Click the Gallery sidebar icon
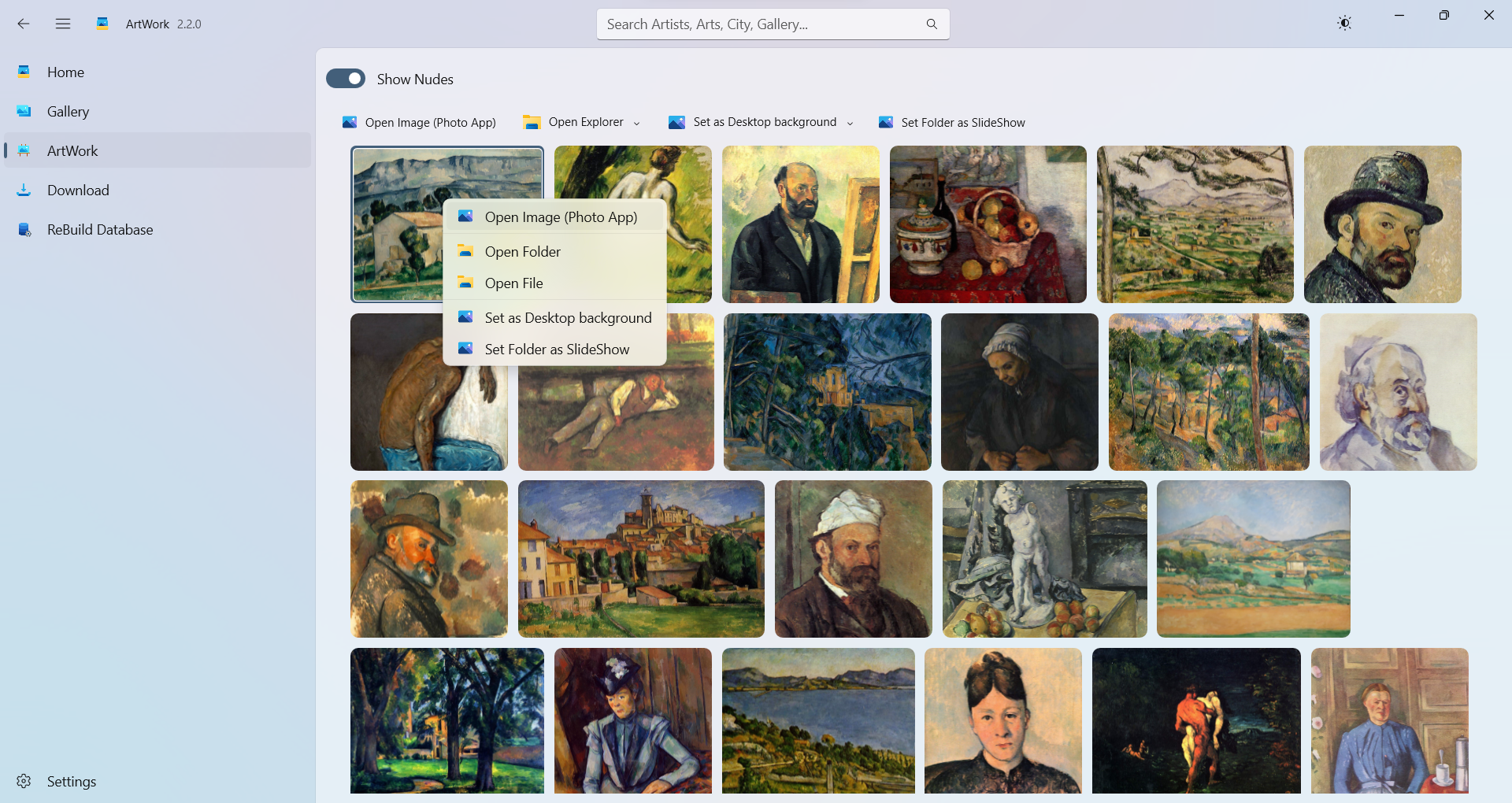 tap(24, 111)
